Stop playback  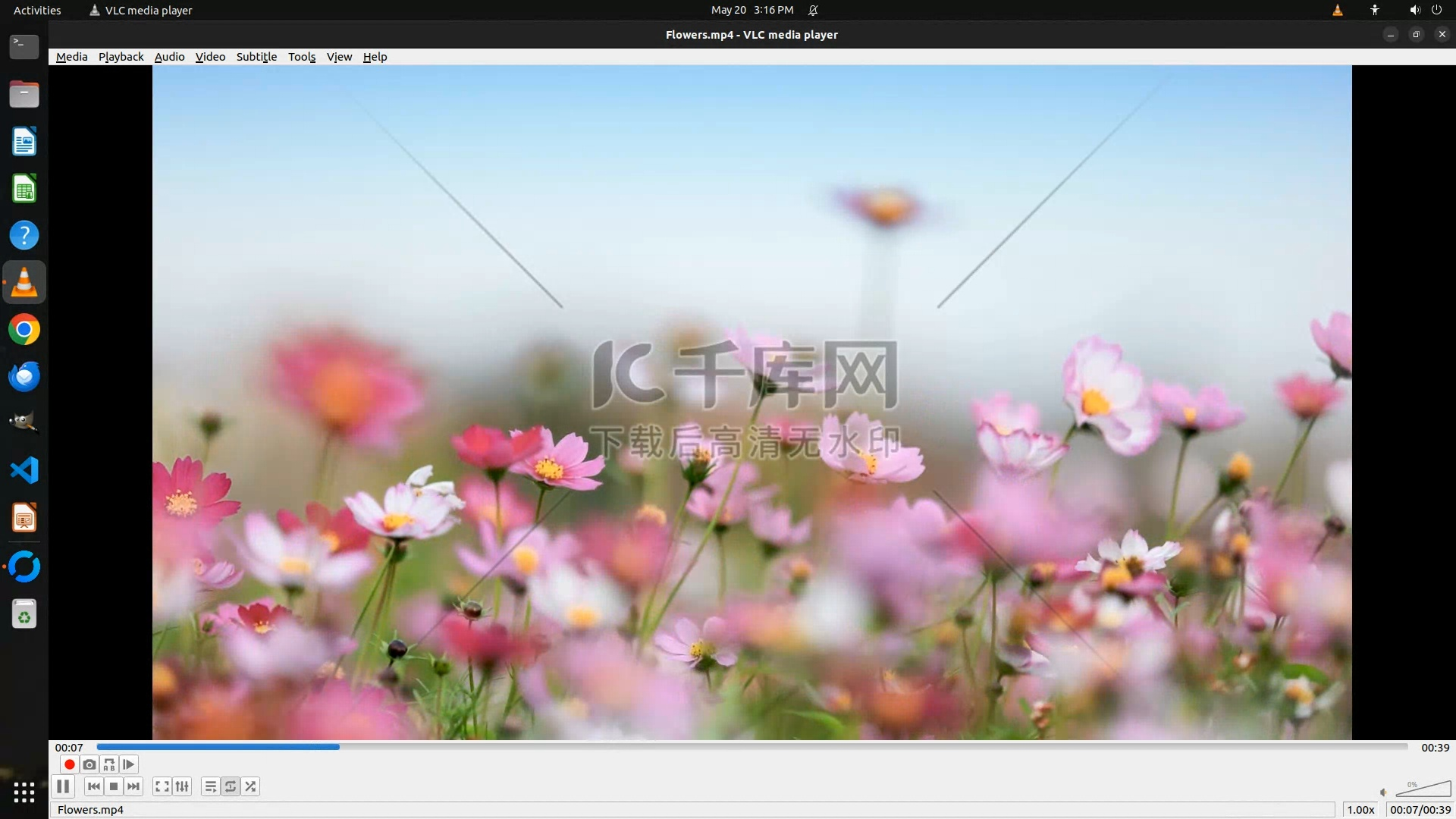(114, 786)
